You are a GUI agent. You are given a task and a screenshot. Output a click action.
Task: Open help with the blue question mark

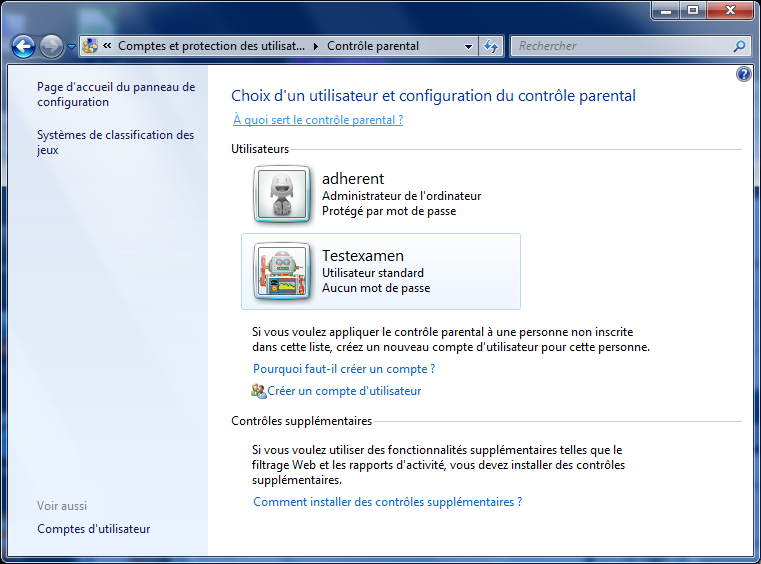click(x=743, y=74)
